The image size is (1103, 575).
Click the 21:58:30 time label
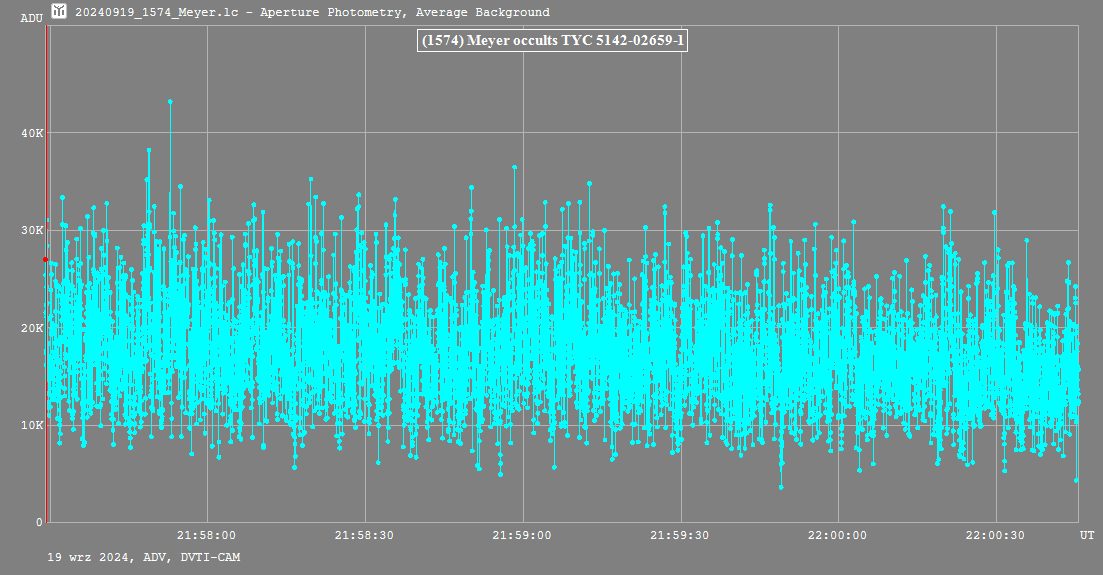point(364,536)
